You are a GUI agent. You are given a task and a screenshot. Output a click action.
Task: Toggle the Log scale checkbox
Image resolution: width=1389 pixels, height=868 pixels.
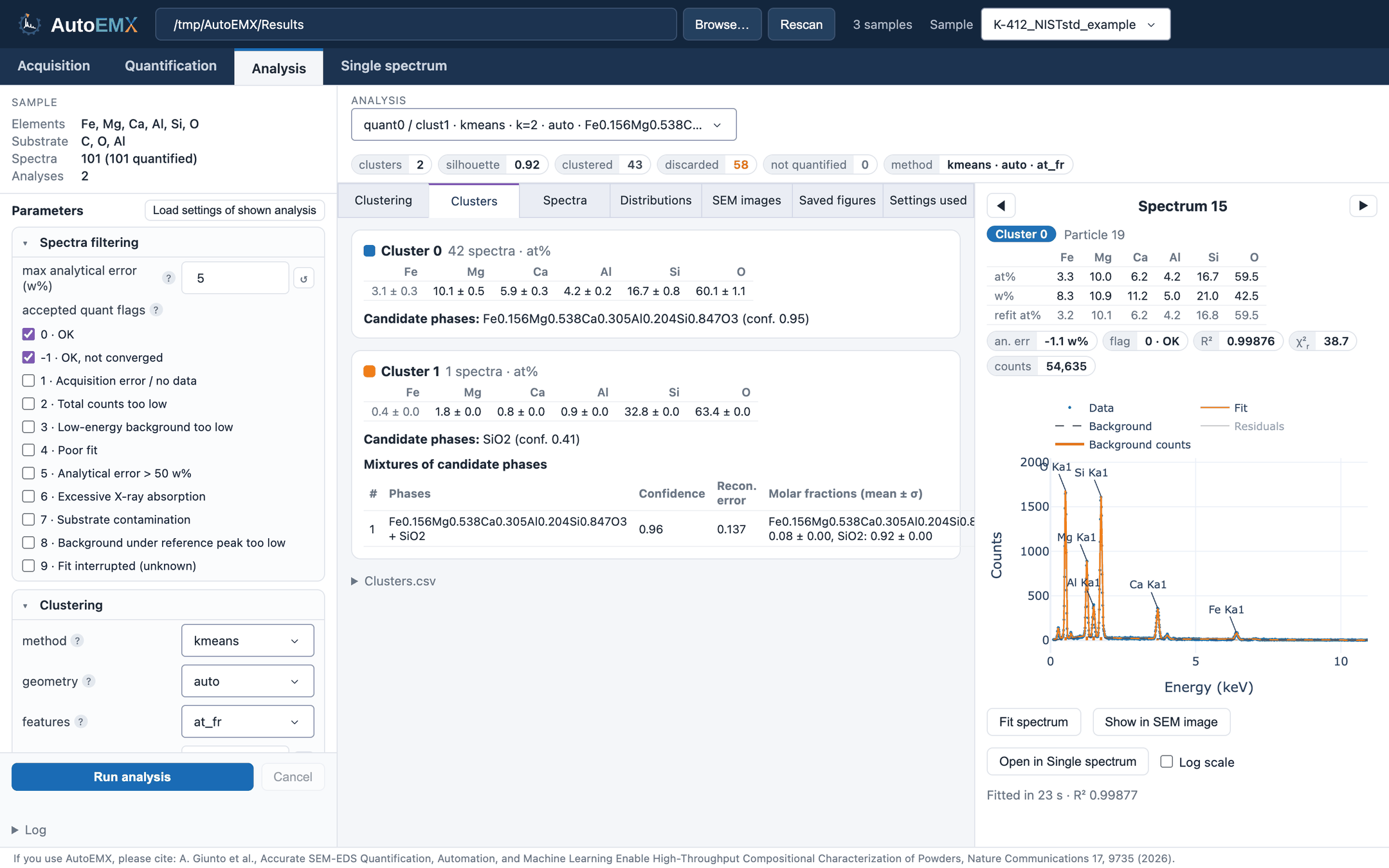tap(1167, 762)
